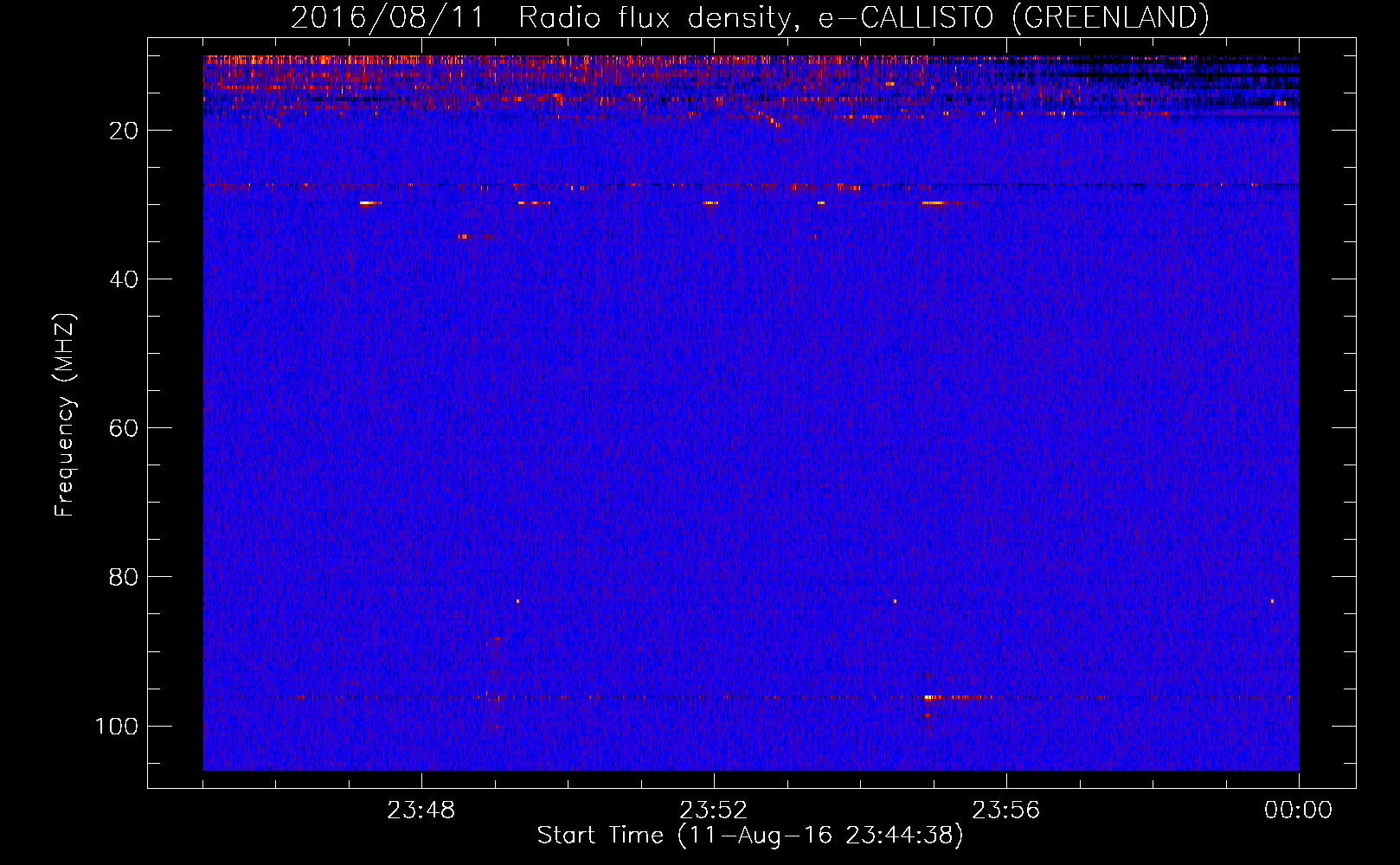The width and height of the screenshot is (1400, 865).
Task: Click the 80 MHz frequency tick label
Action: click(124, 577)
